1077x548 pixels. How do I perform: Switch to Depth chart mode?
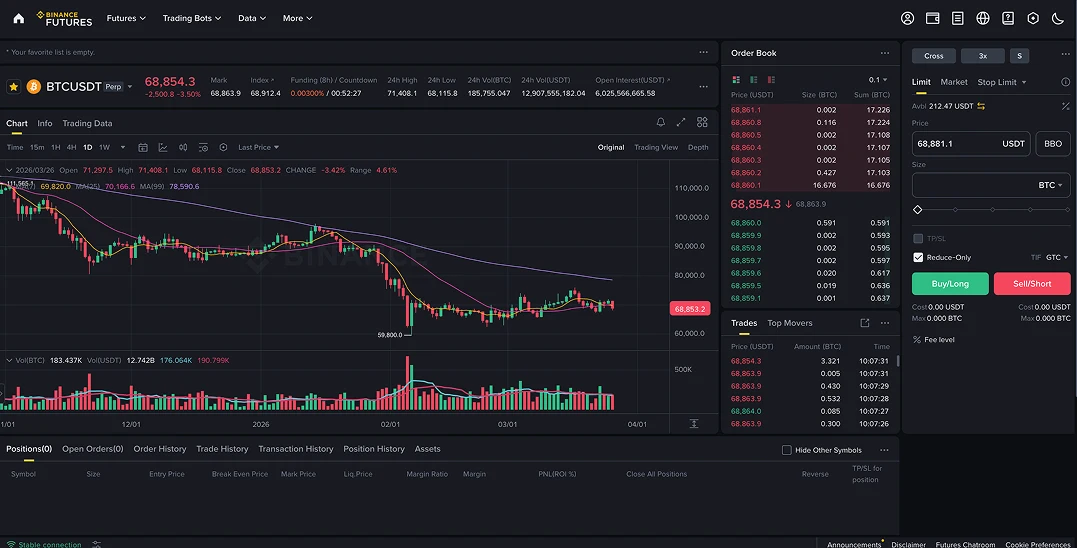click(x=698, y=148)
